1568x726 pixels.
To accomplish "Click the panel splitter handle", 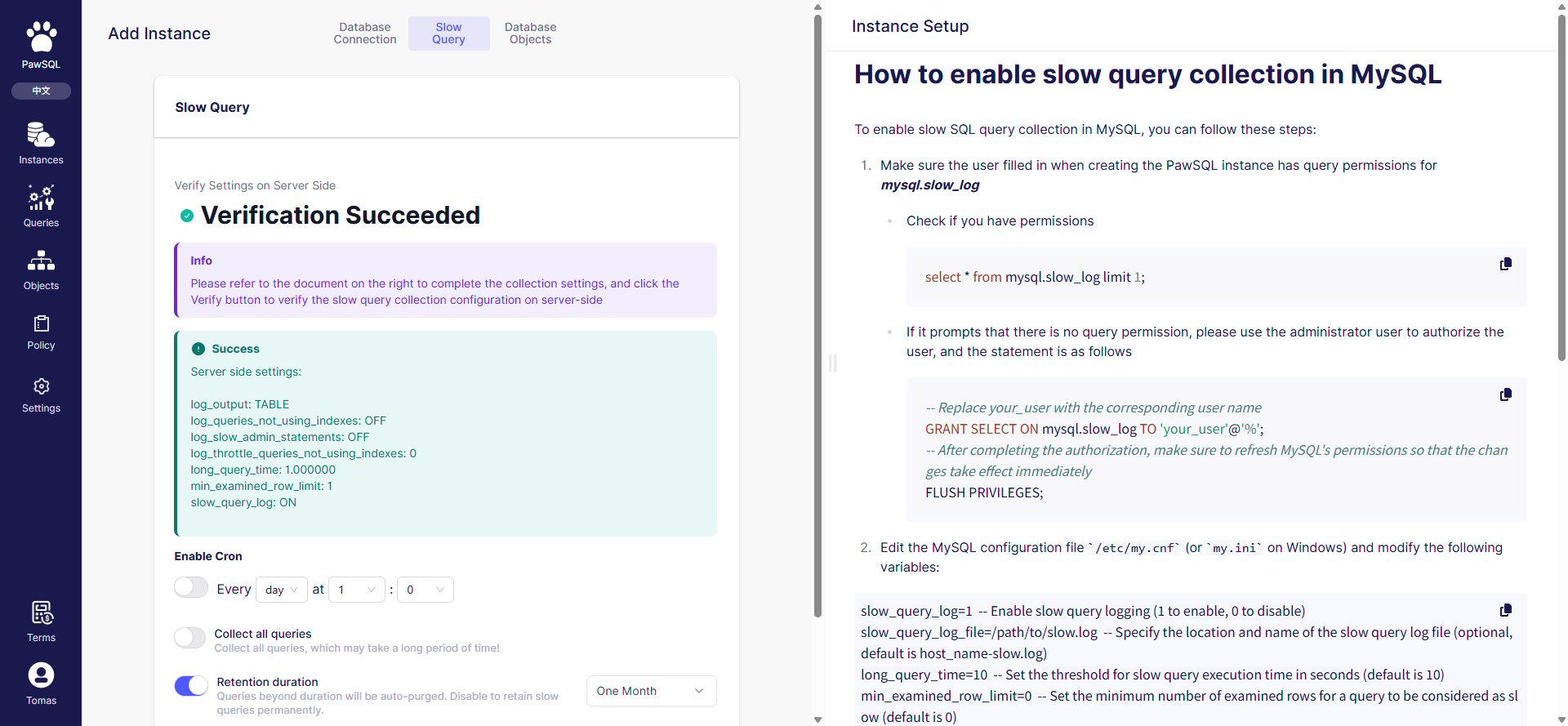I will 832,363.
